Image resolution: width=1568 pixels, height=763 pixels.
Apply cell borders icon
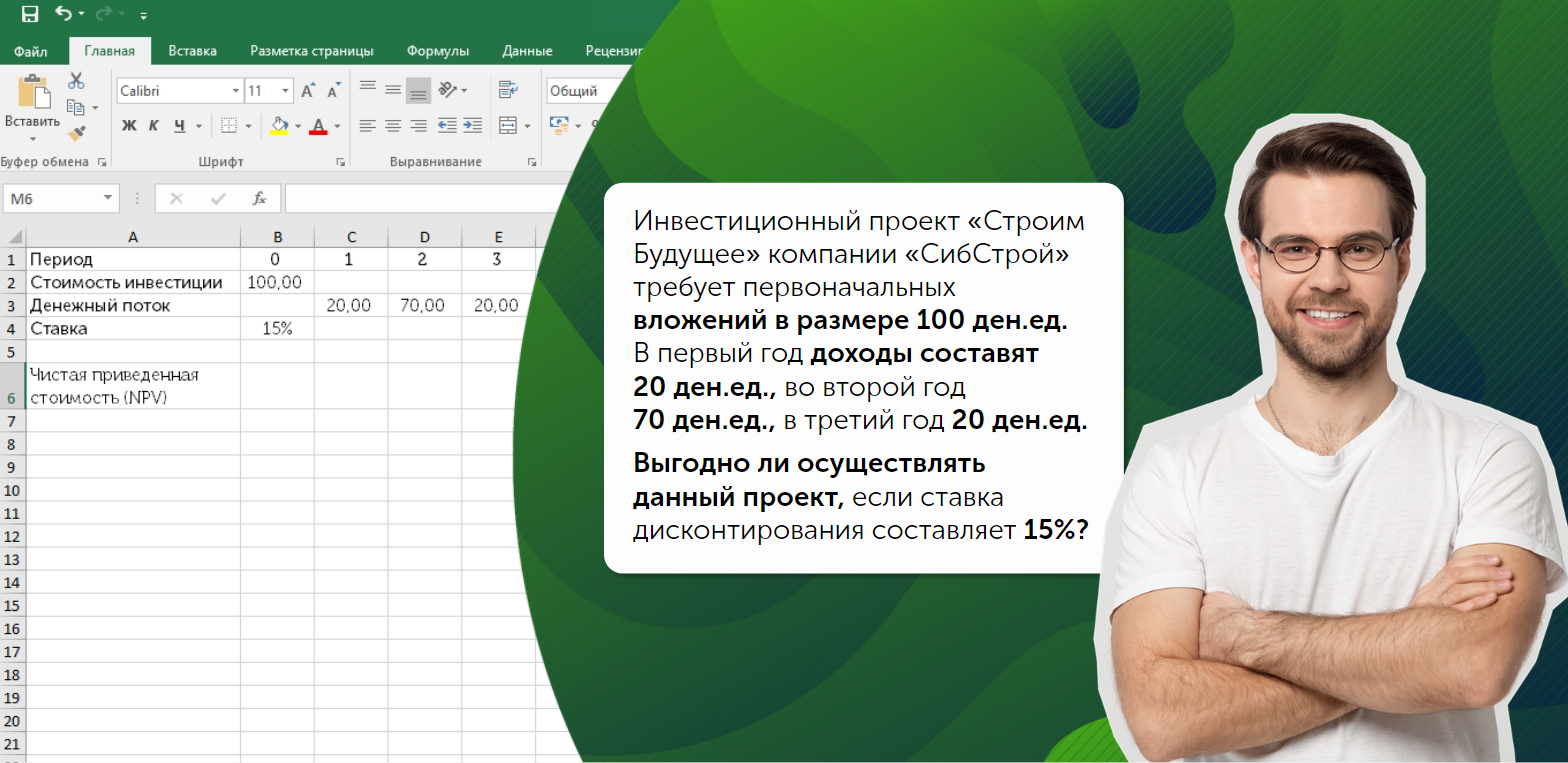[x=228, y=126]
